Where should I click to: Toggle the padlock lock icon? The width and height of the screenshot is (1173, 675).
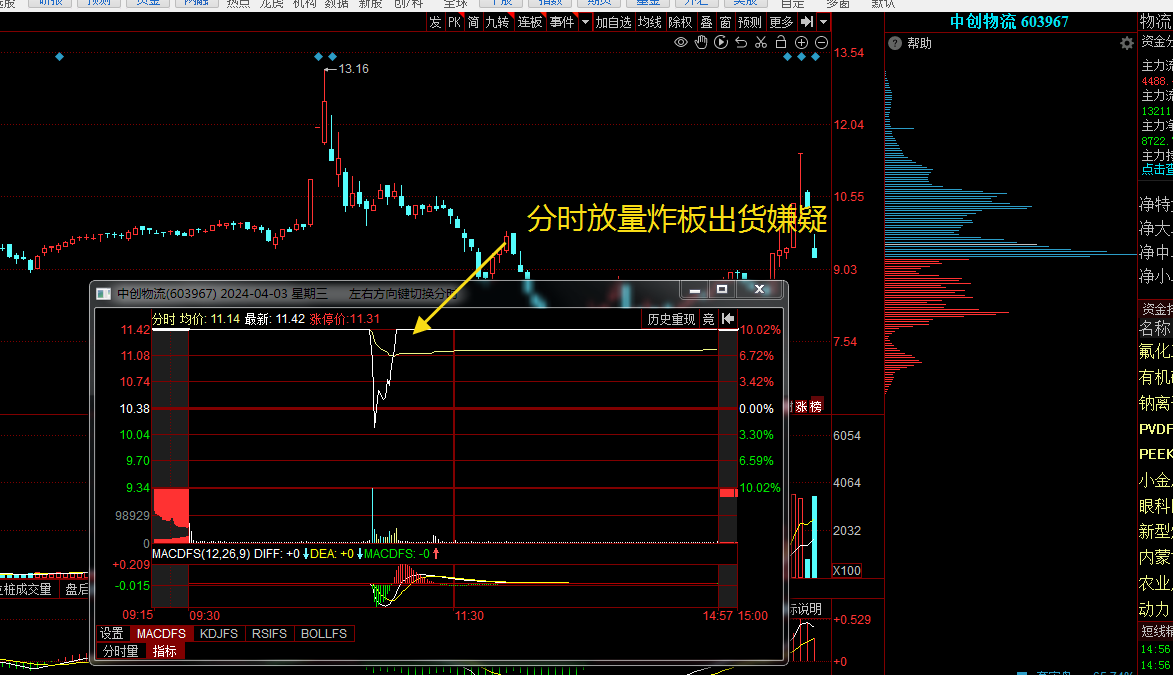pyautogui.click(x=781, y=43)
